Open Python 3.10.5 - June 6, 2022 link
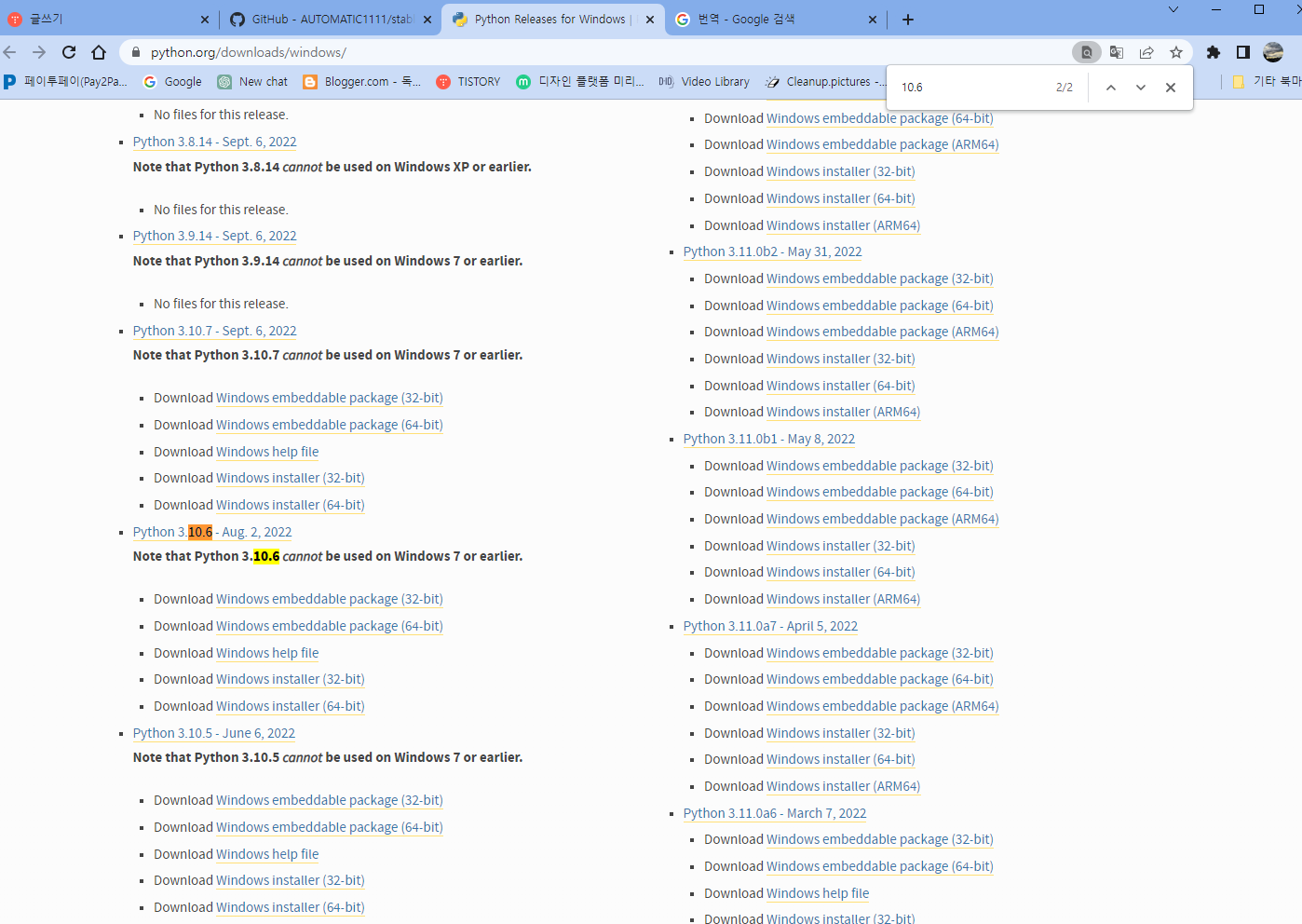 coord(214,733)
